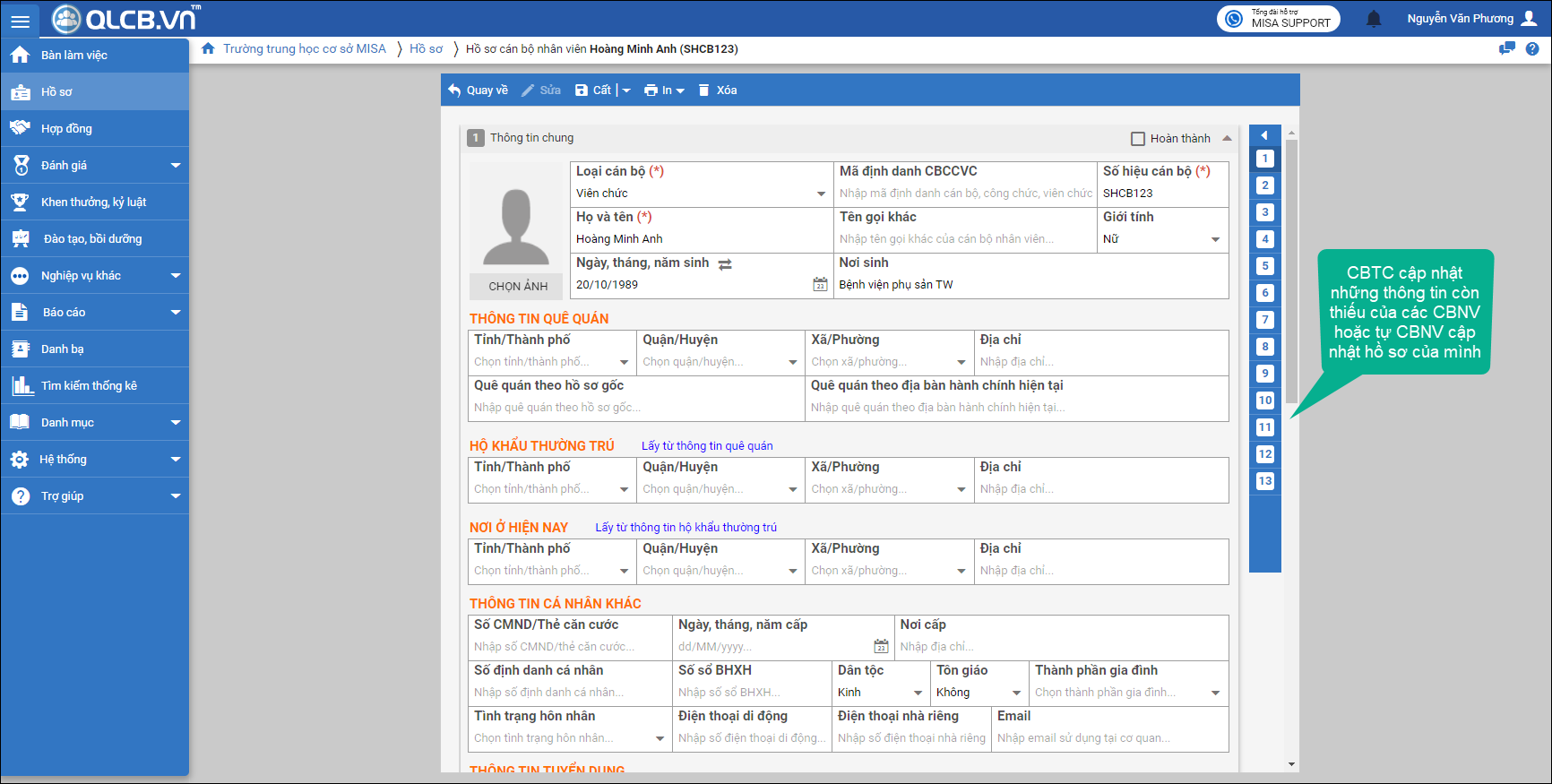Click the Họ và tên input field
The width and height of the screenshot is (1552, 784).
701,239
